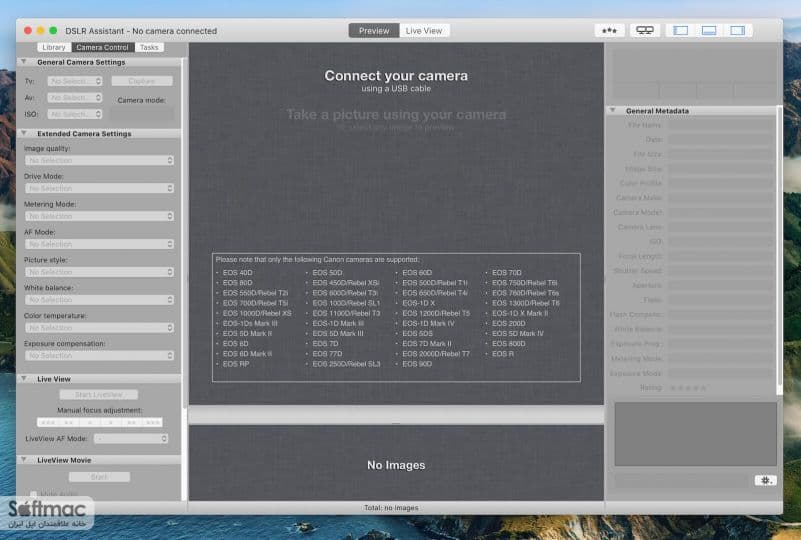Open the Library tab

pyautogui.click(x=54, y=47)
